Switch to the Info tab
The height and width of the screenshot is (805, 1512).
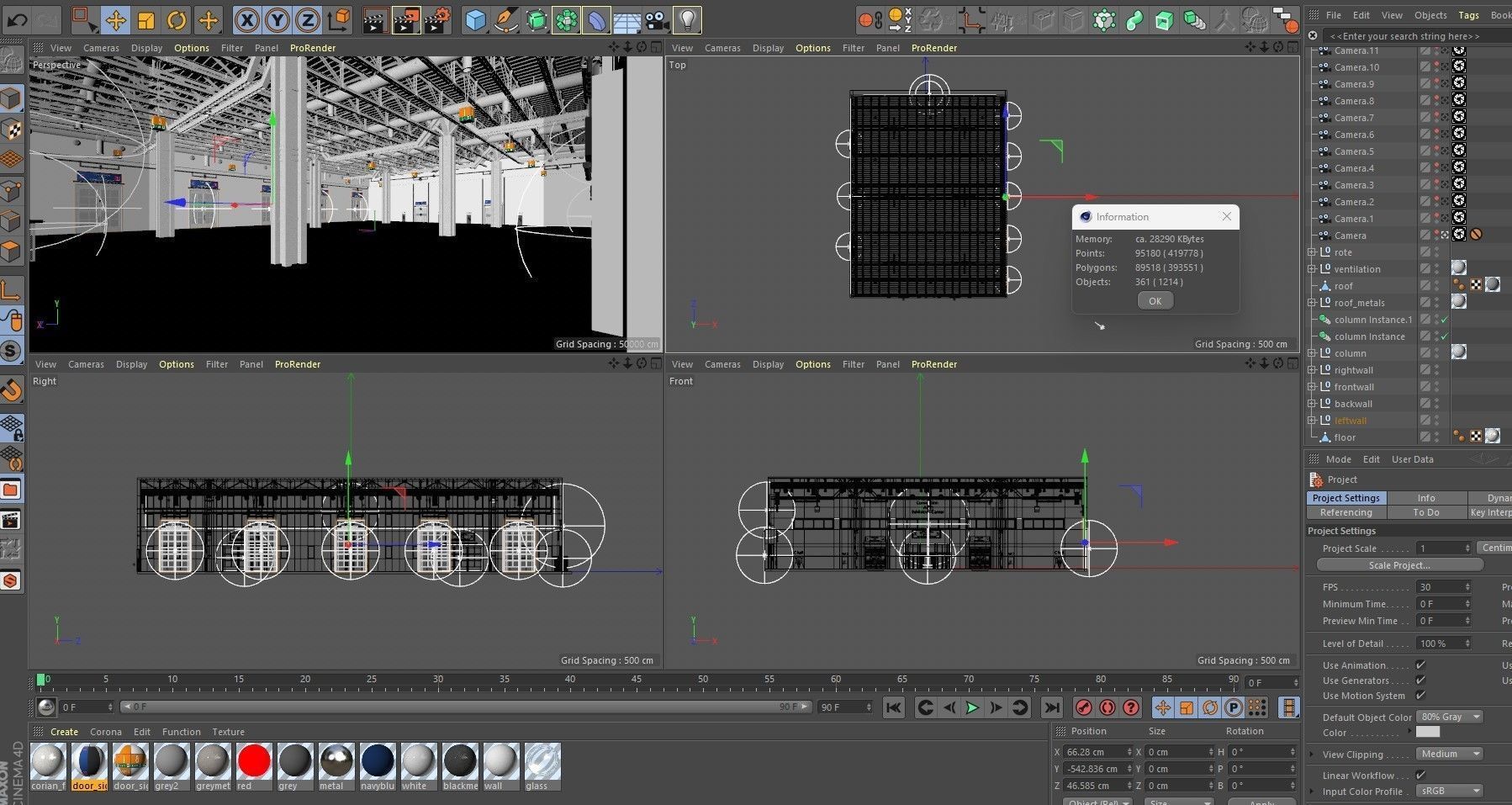[x=1426, y=498]
